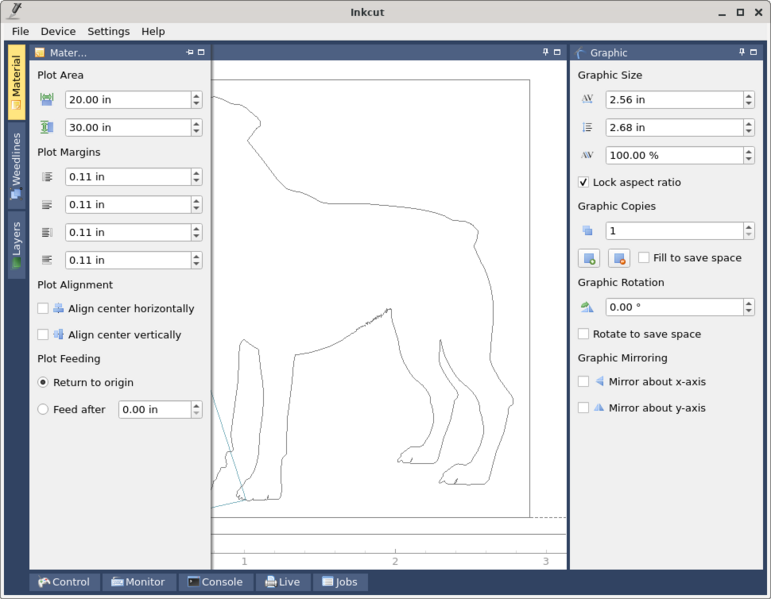Image resolution: width=771 pixels, height=599 pixels.
Task: Click the Material panel title icon
Action: click(x=40, y=53)
